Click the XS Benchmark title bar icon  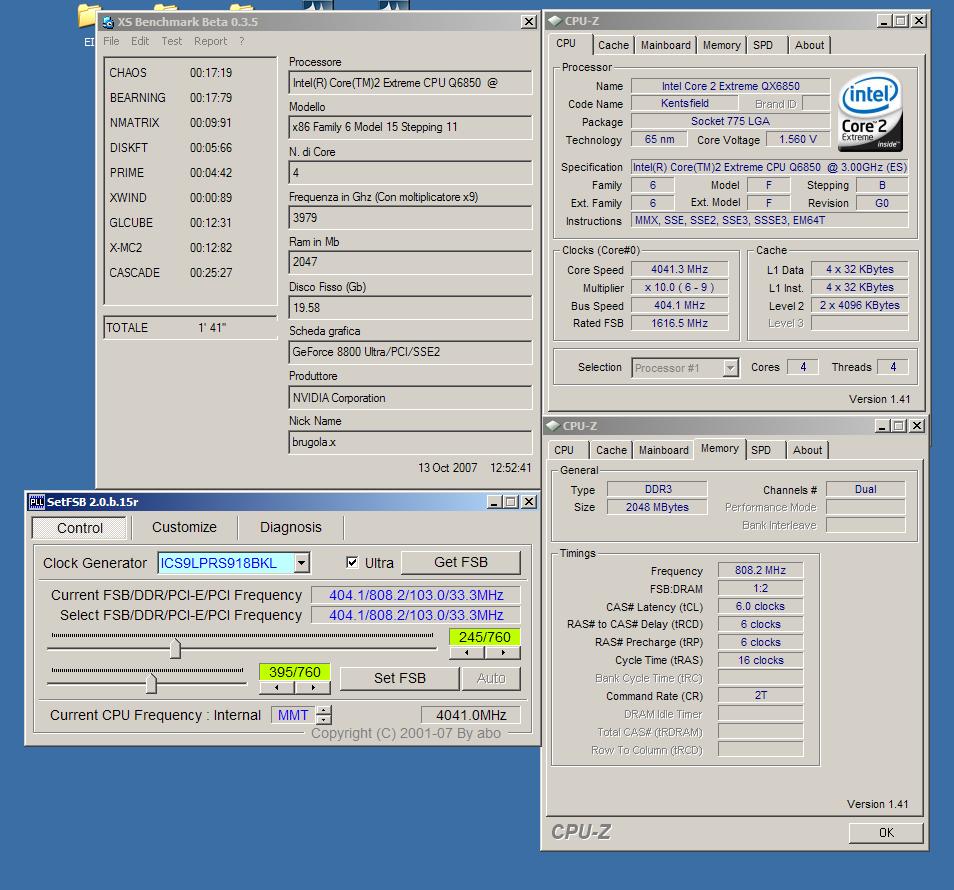108,22
